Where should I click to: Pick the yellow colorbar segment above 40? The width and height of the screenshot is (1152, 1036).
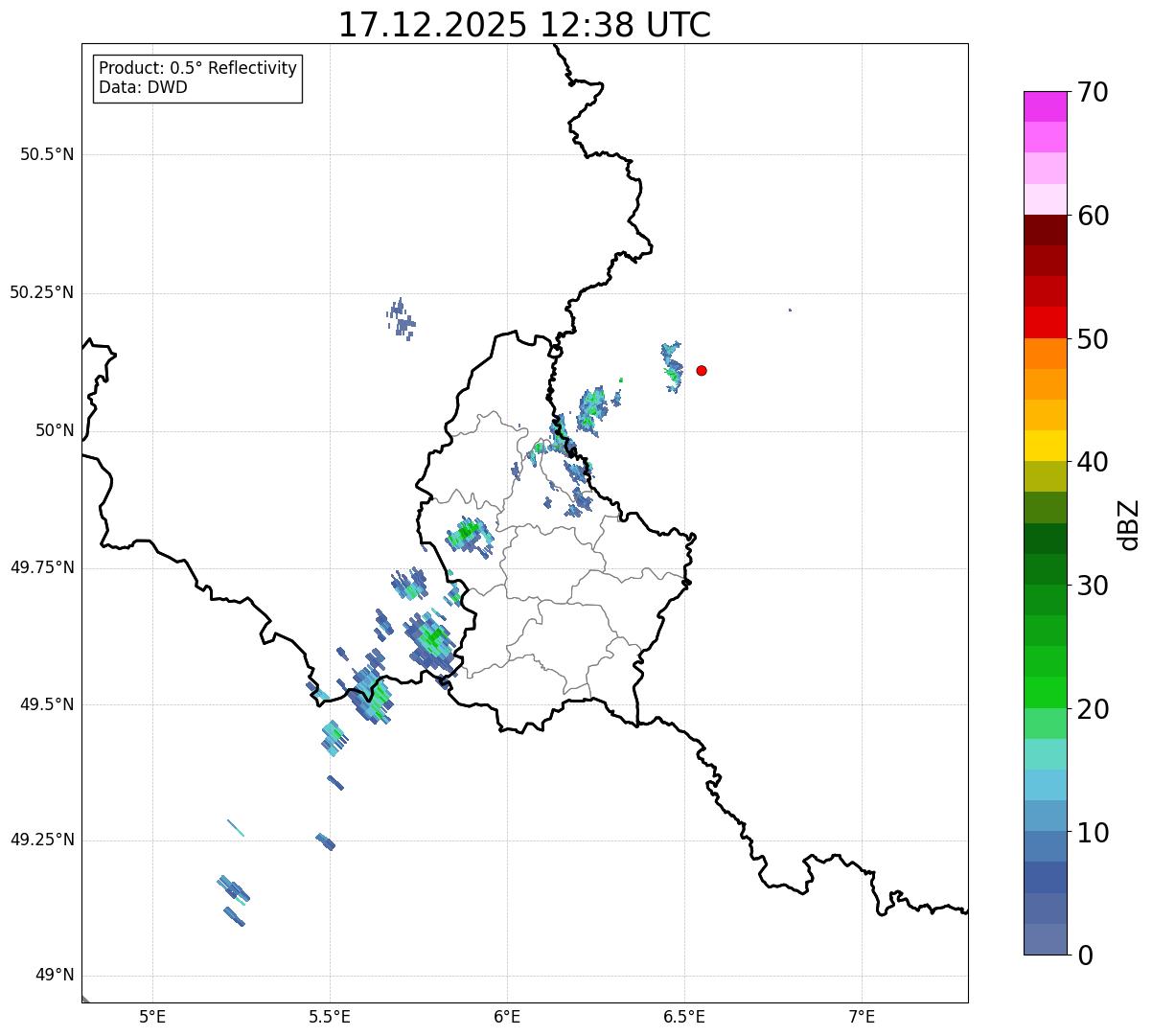pos(1046,446)
